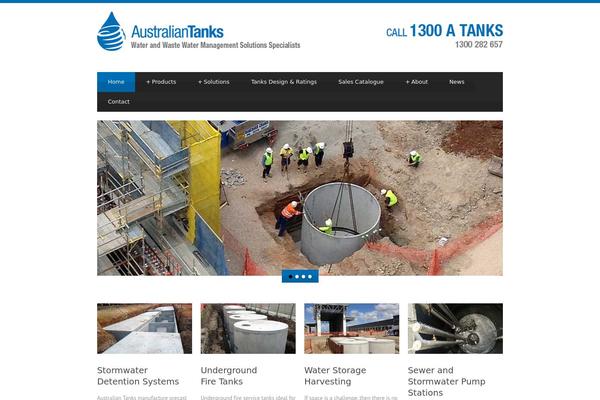The height and width of the screenshot is (400, 600).
Task: Expand the + Products menu
Action: pyautogui.click(x=161, y=82)
